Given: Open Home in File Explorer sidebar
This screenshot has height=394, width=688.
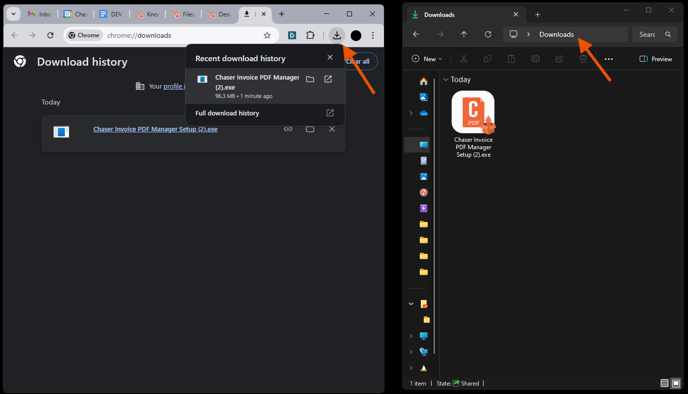Looking at the screenshot, I should point(423,81).
